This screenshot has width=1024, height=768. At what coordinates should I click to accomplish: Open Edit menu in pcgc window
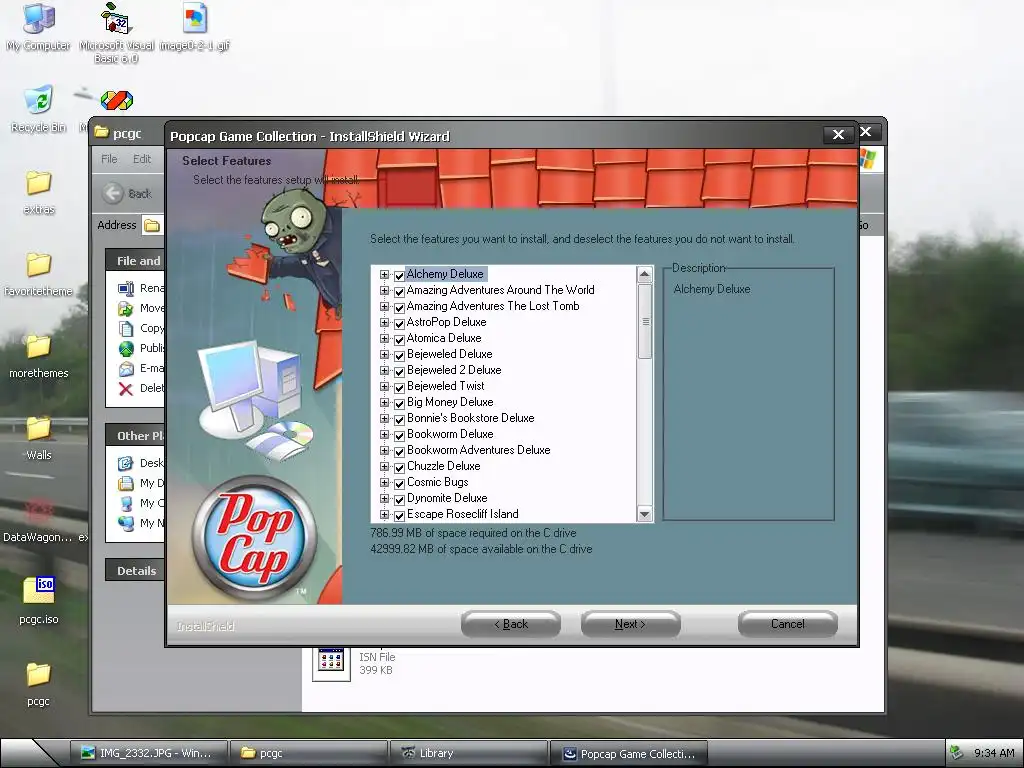142,159
